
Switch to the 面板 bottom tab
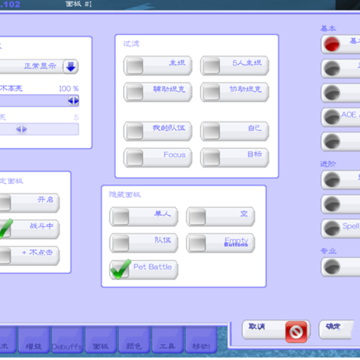[x=100, y=340]
